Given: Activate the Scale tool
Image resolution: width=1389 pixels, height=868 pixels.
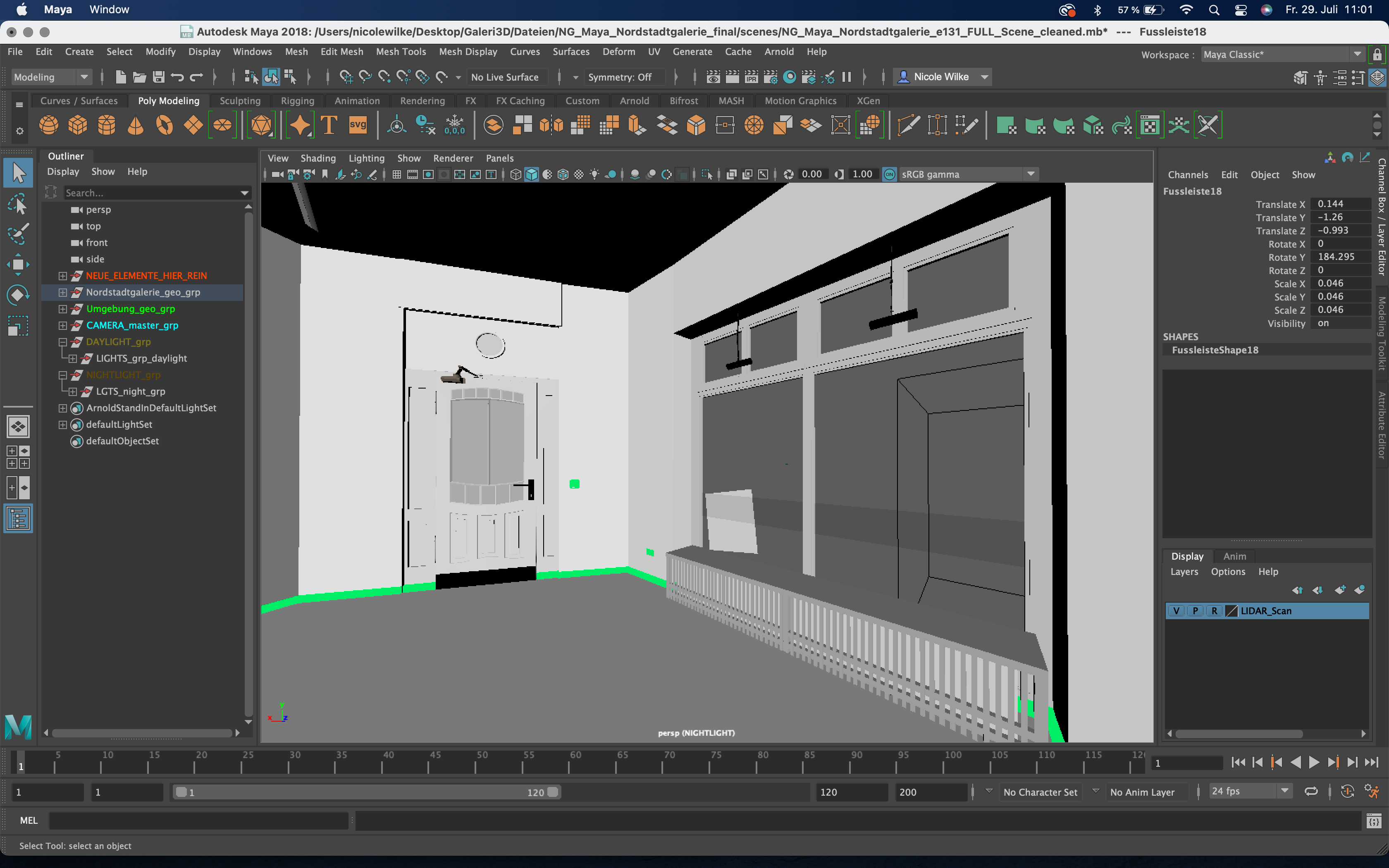Looking at the screenshot, I should [x=17, y=326].
